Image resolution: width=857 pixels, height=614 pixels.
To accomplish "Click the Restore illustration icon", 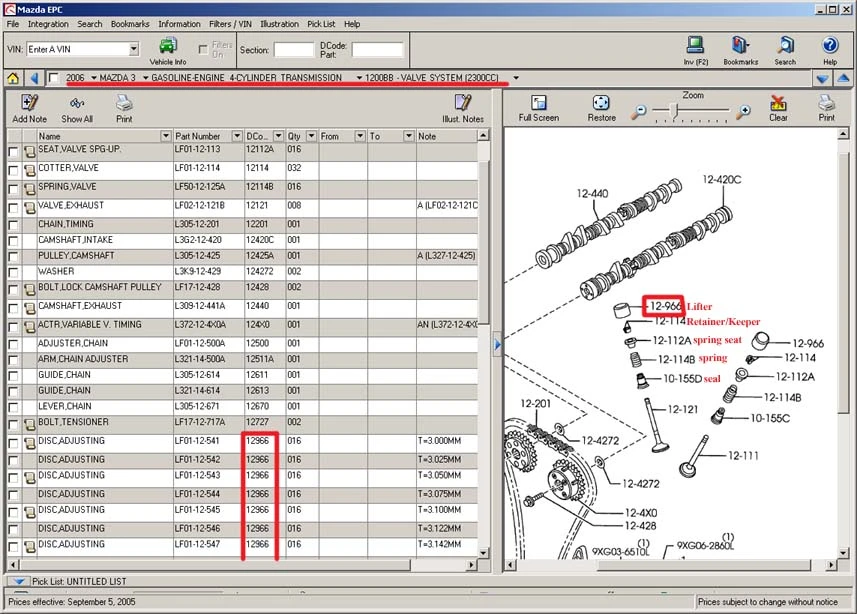I will 601,102.
